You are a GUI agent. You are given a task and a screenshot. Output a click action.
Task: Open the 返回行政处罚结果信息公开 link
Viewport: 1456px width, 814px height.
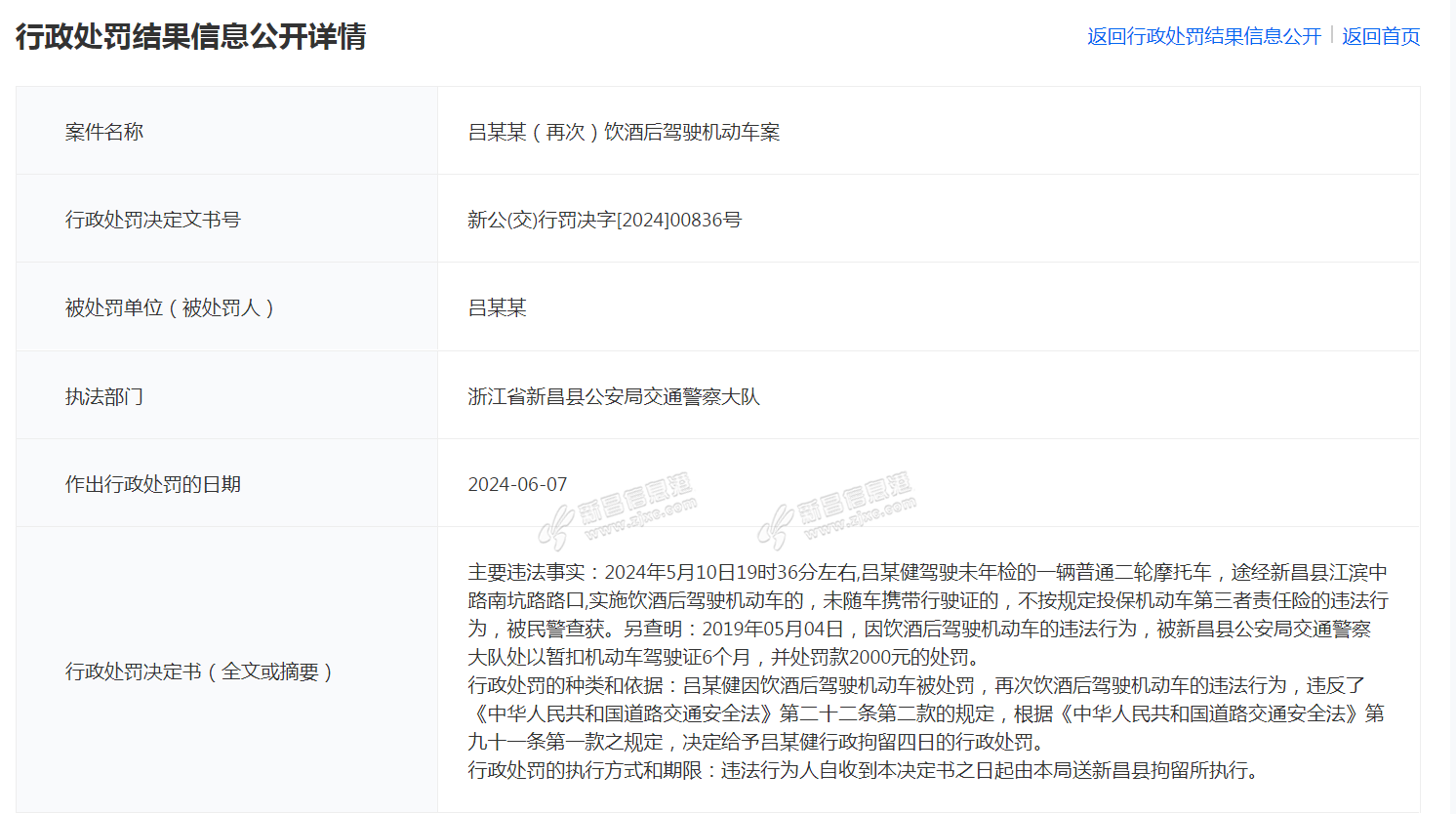1203,36
